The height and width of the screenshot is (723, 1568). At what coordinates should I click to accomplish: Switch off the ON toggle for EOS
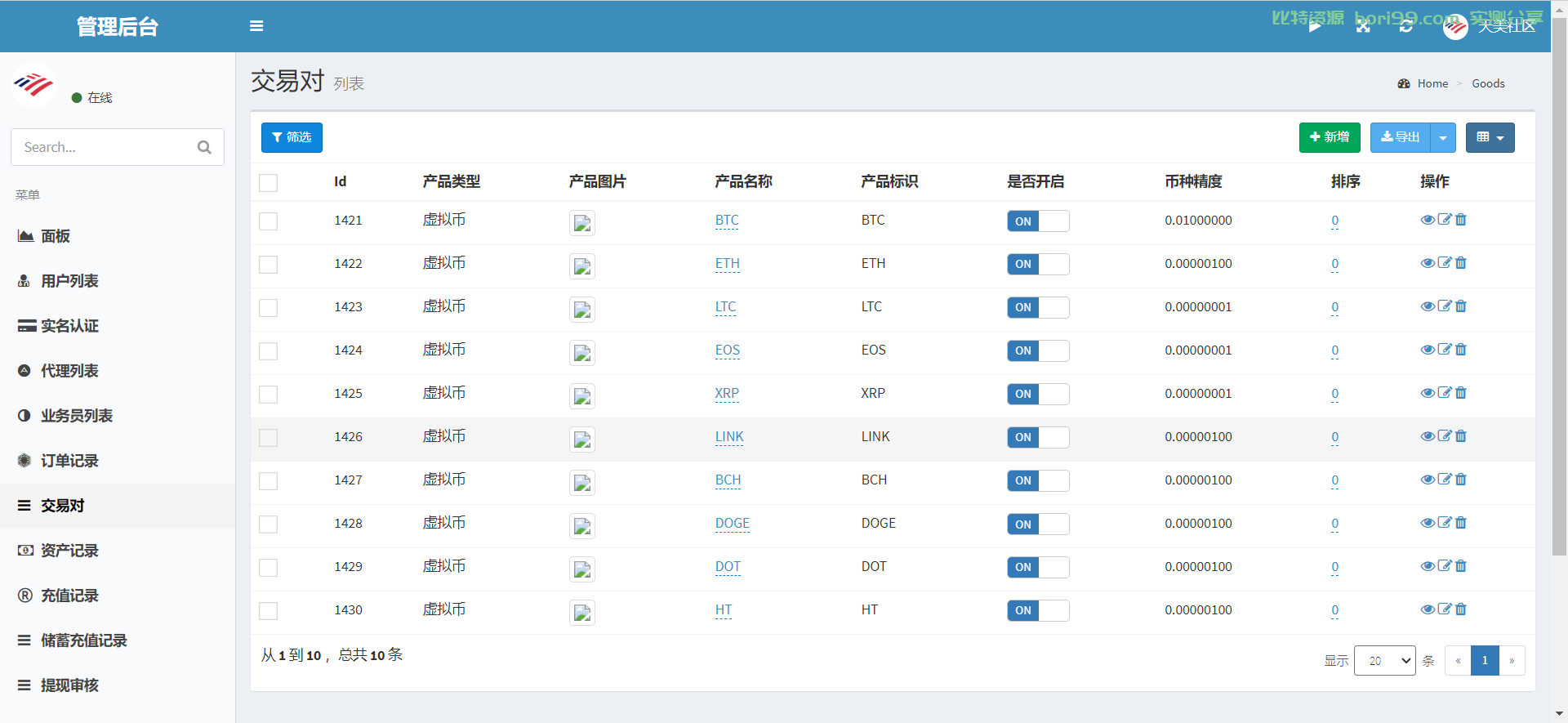(1038, 350)
